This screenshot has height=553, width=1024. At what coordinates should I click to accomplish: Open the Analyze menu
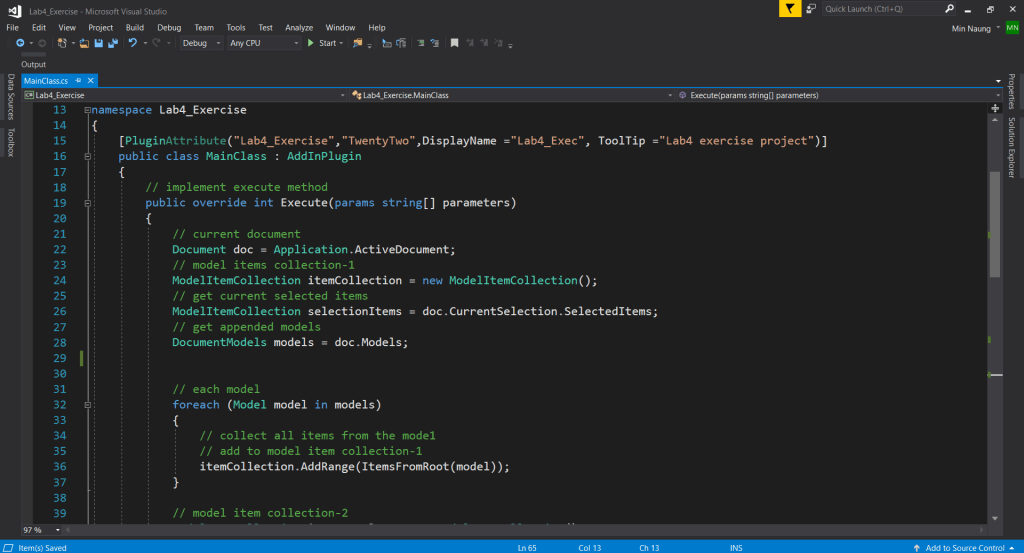(x=299, y=27)
